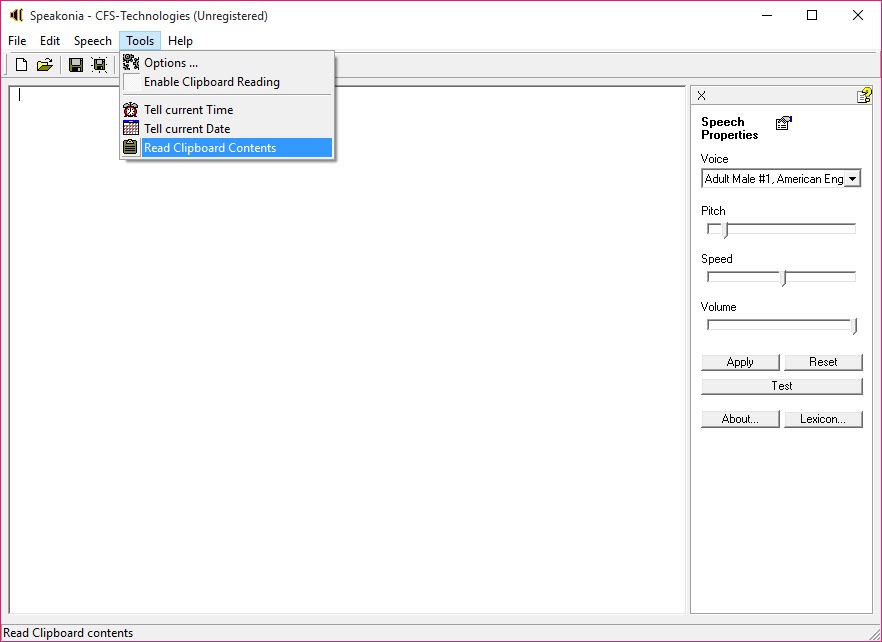Close the Speech Properties side panel

701,96
